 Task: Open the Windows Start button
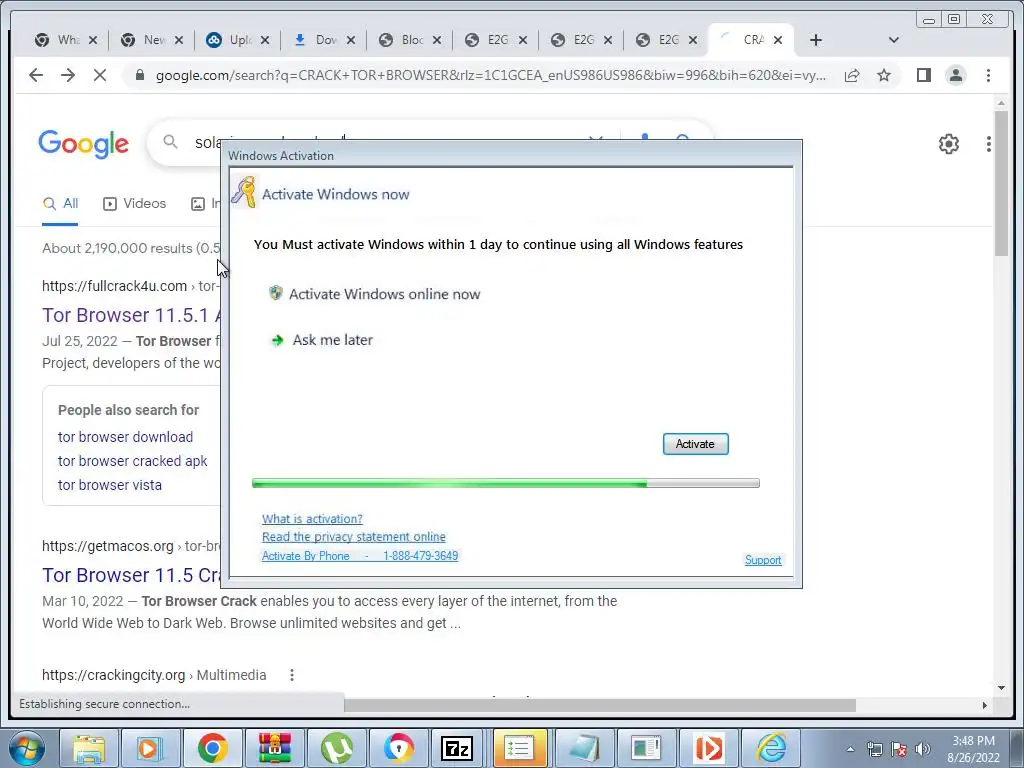25,748
